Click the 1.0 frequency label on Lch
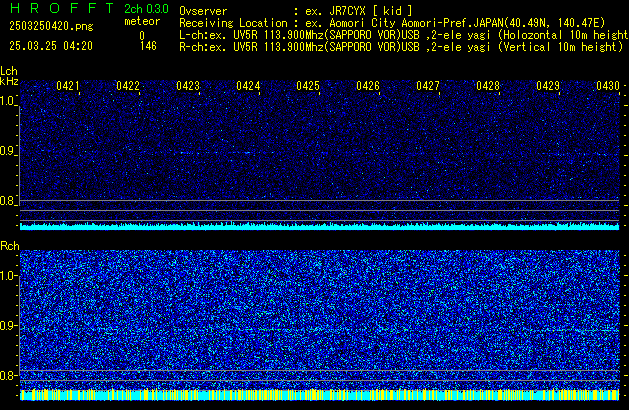Screen dimensions: 629x410 click(x=7, y=101)
